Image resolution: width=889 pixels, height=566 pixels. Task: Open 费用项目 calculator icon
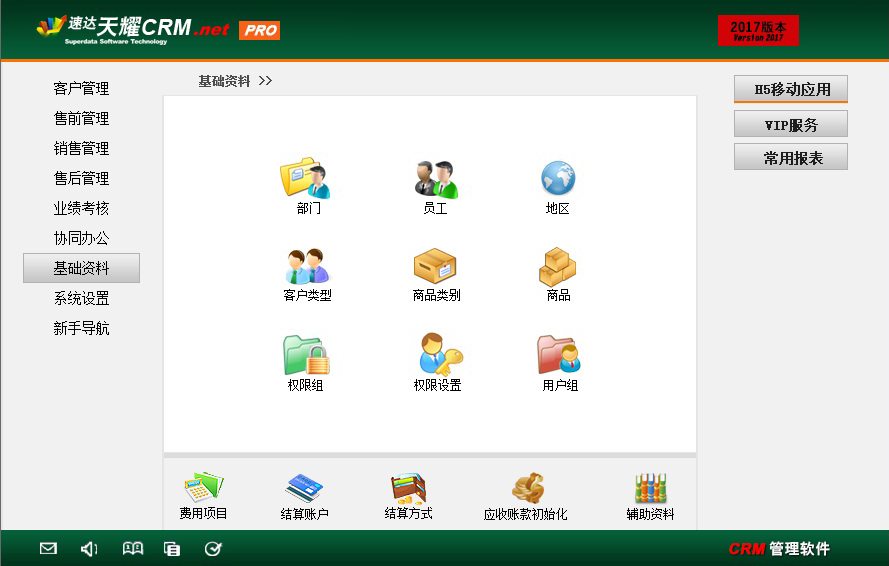(204, 489)
